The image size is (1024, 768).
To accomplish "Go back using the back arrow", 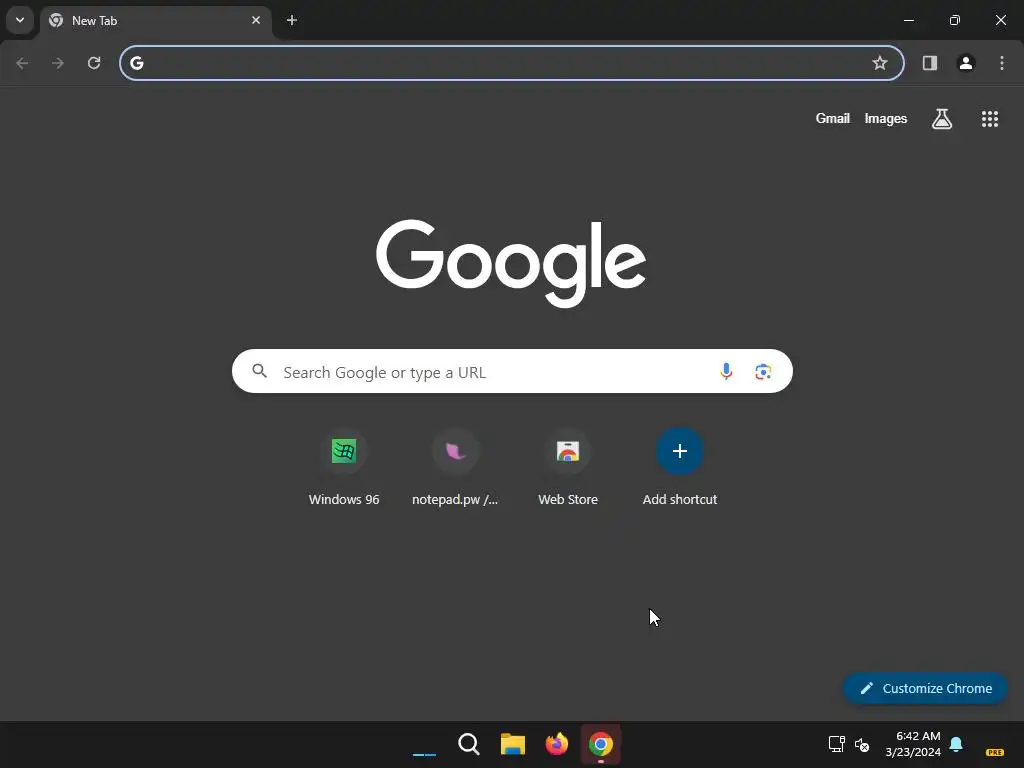I will coord(22,63).
